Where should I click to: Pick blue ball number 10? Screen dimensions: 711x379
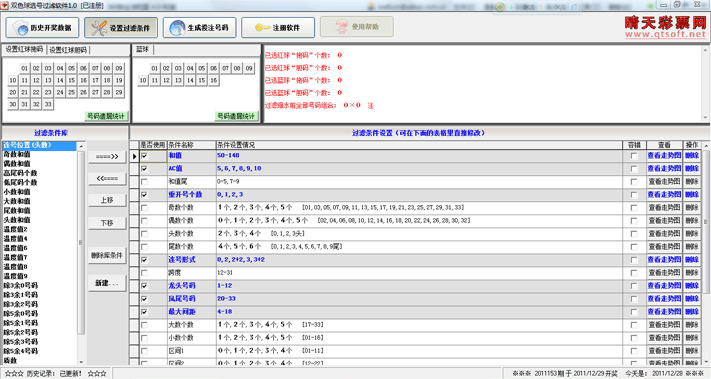coord(143,80)
